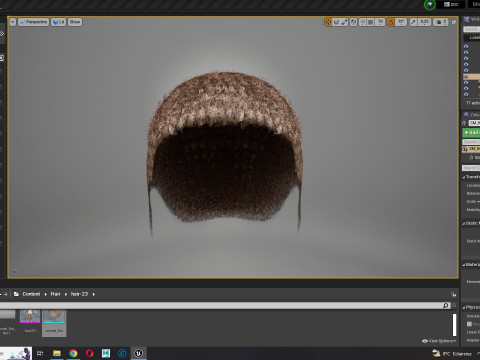The image size is (480, 360).
Task: Open the viewport options arrow dropdown
Action: [13, 22]
